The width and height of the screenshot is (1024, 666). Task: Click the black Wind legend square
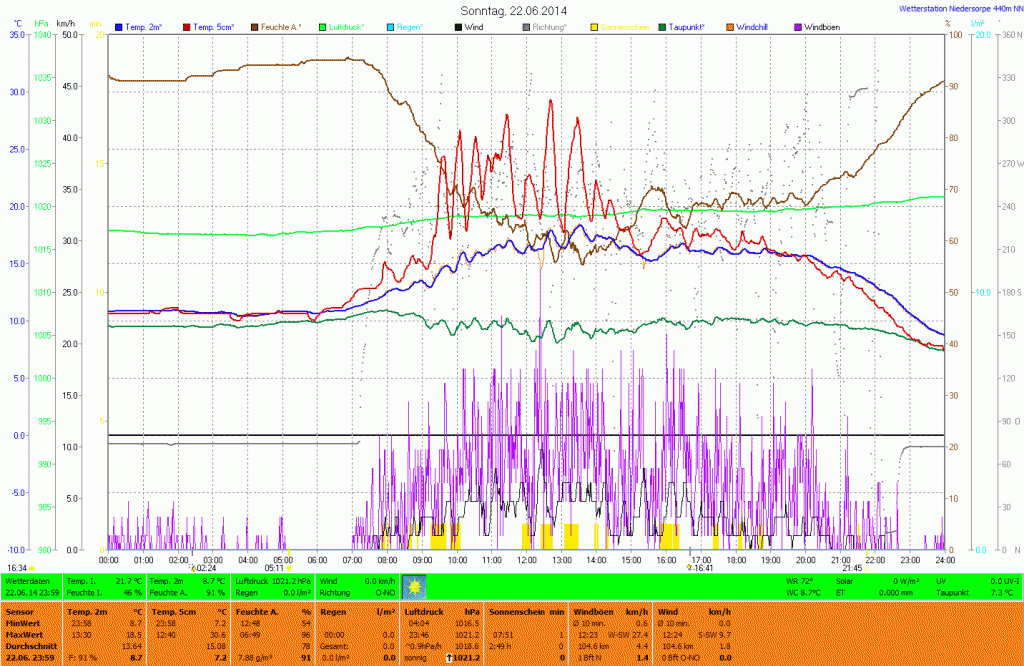(458, 26)
